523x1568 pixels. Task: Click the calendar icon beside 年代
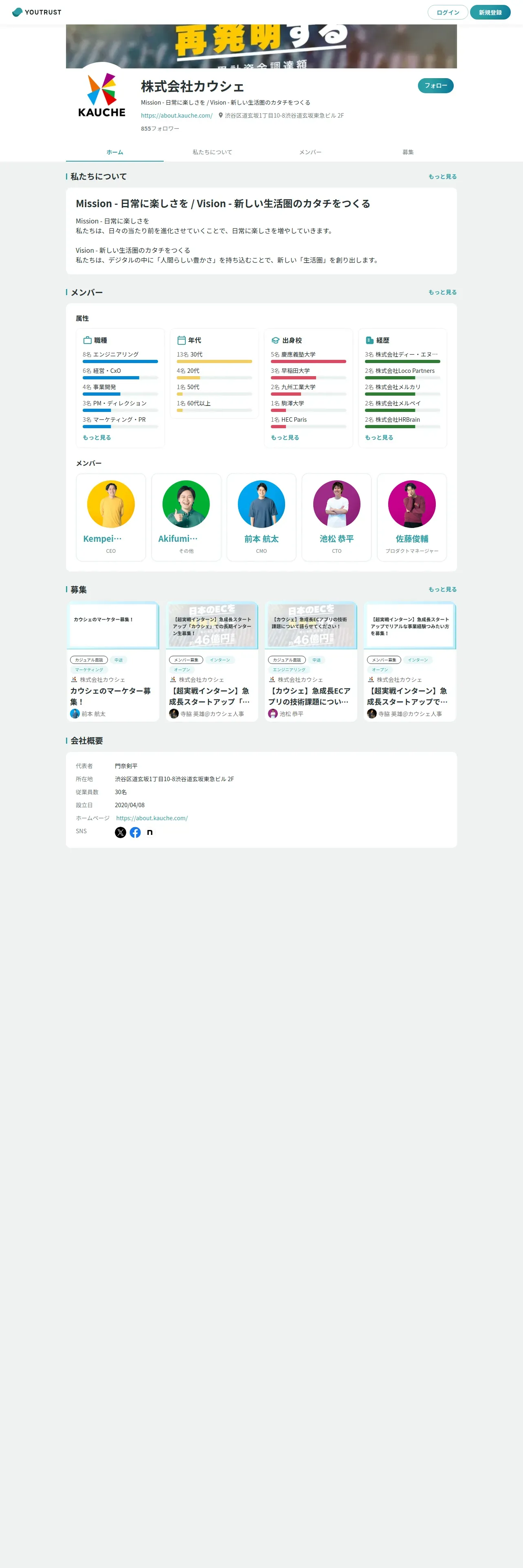pos(181,340)
